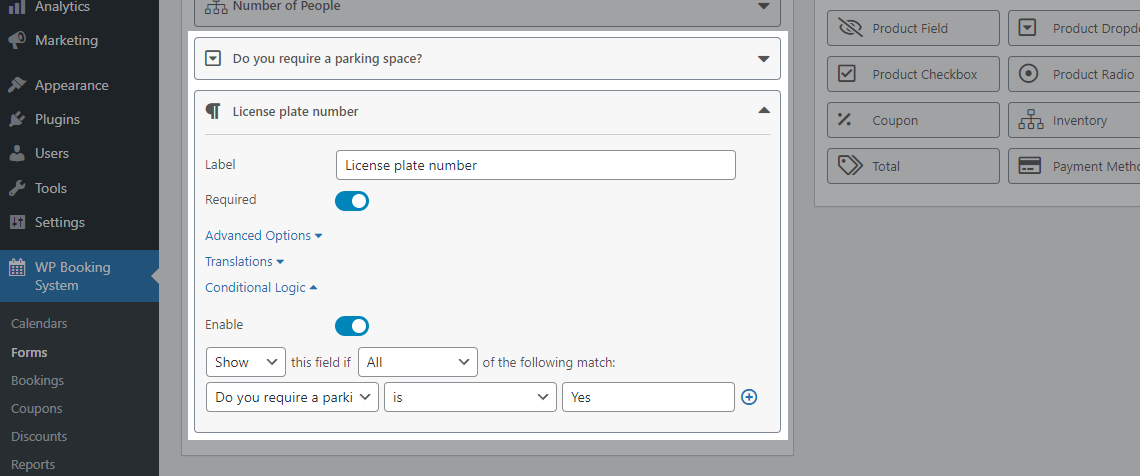Screen dimensions: 1140x476
Task: Toggle the Required switch off
Action: 352,201
